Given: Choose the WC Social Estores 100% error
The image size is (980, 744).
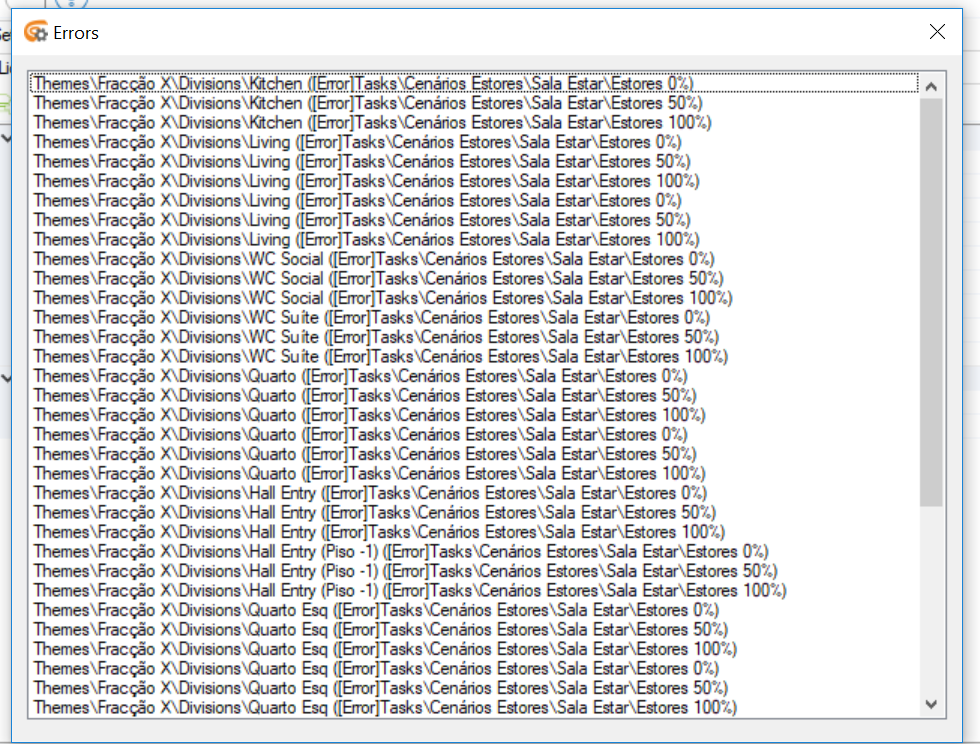Looking at the screenshot, I should click(382, 298).
